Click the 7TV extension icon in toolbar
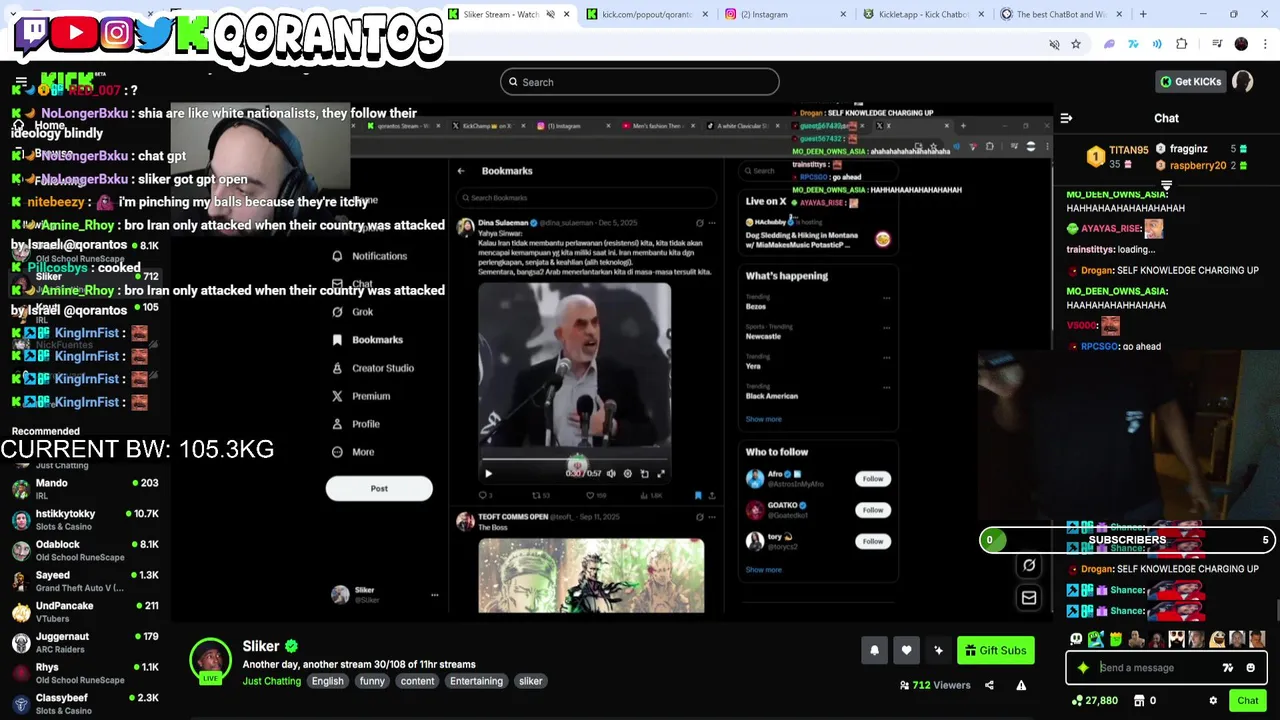The image size is (1280, 720). 1133,44
